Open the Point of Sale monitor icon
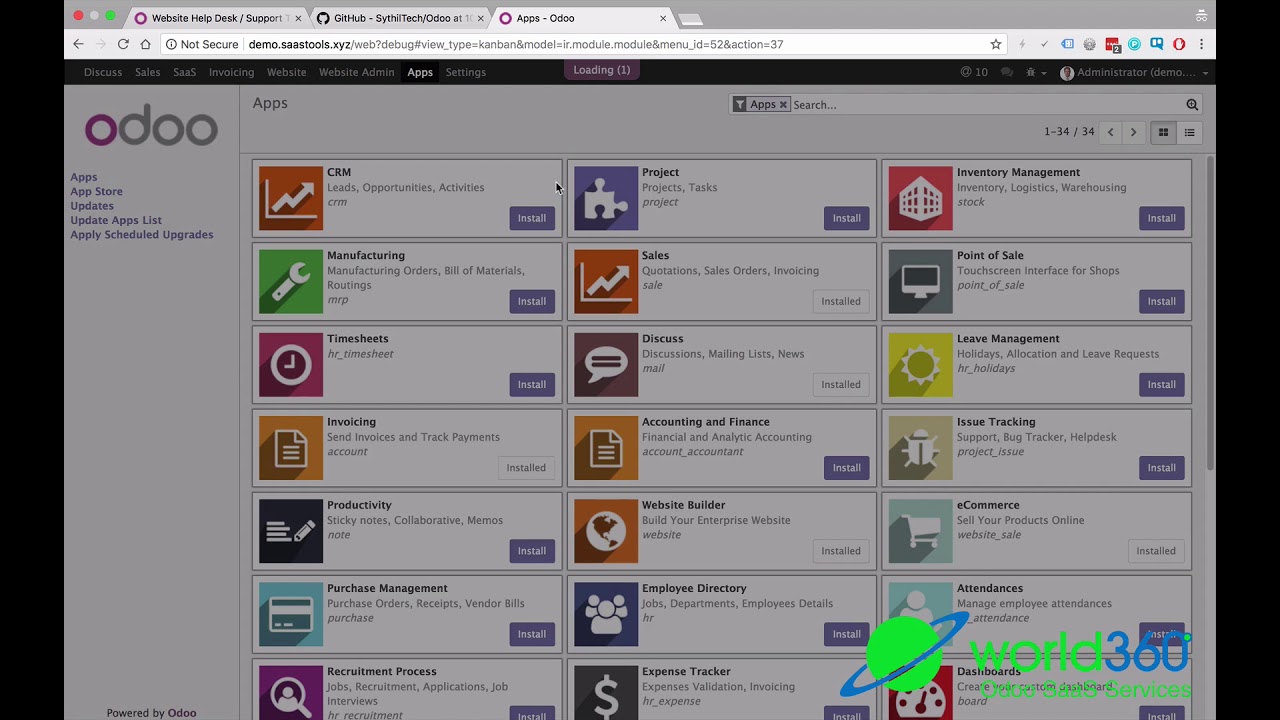This screenshot has width=1280, height=720. click(x=920, y=281)
